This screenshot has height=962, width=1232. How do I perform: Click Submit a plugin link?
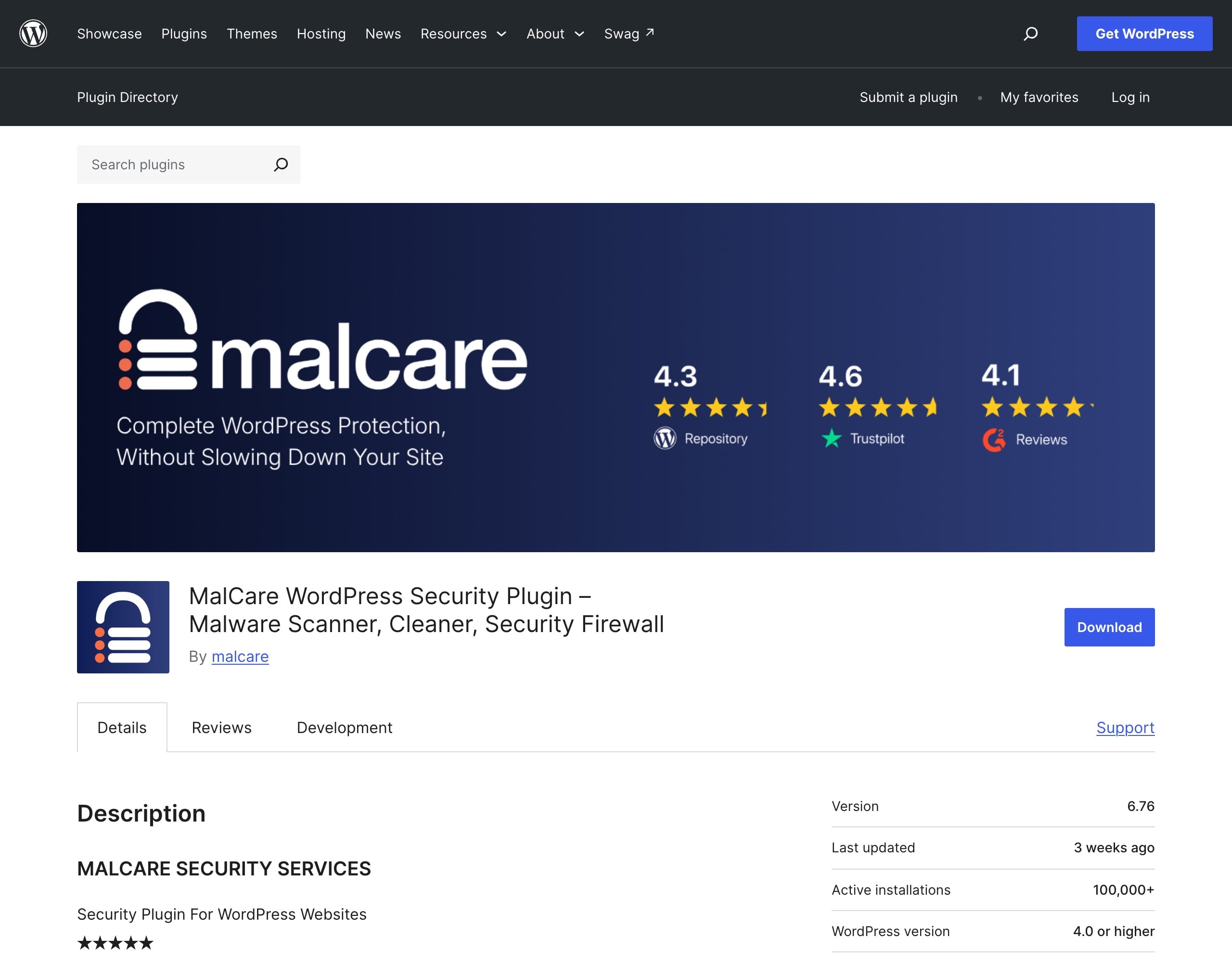(908, 97)
